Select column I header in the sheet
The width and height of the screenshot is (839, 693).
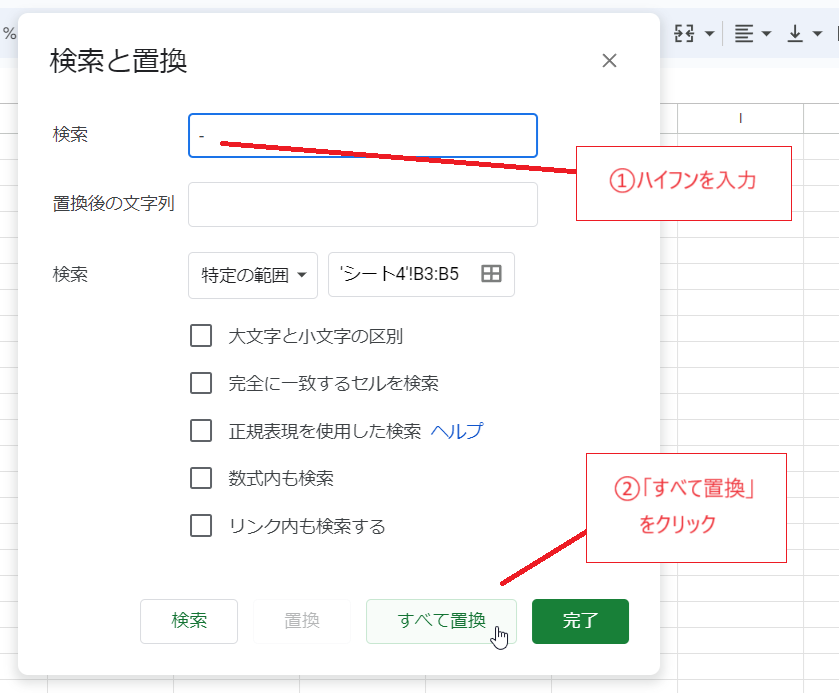741,118
